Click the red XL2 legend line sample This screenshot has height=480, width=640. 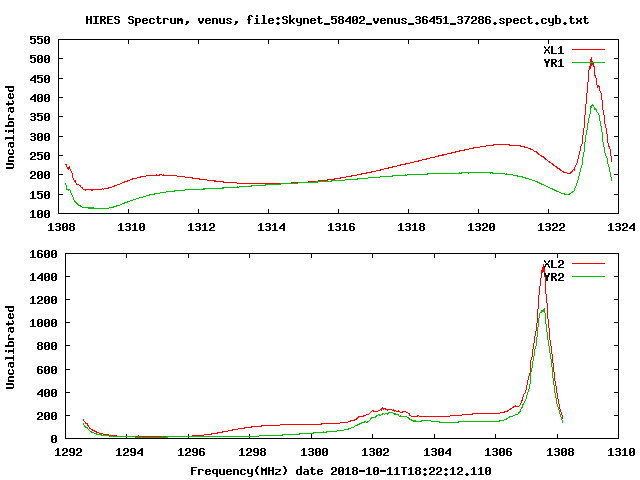pyautogui.click(x=588, y=264)
